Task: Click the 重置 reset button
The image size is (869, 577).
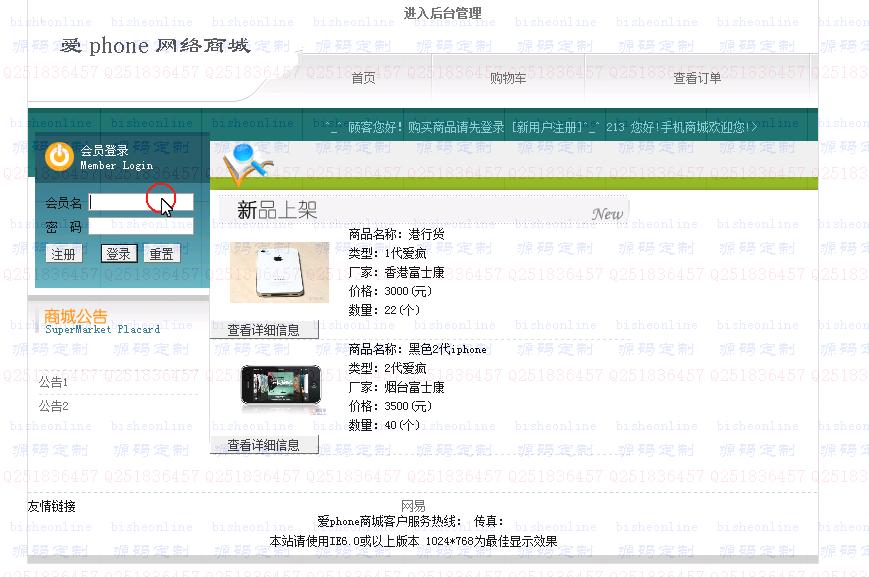Action: (x=162, y=254)
